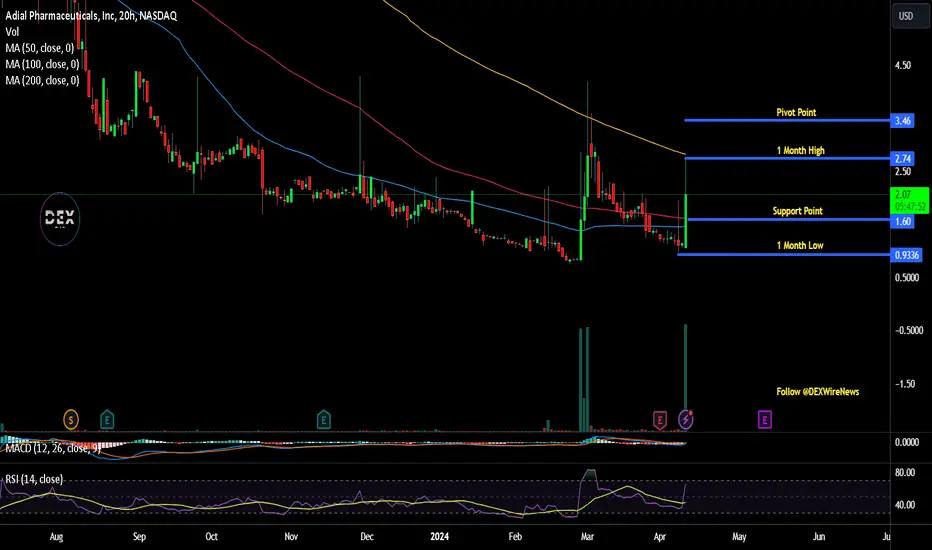The height and width of the screenshot is (550, 932).
Task: Click the tall volume bar in April
Action: (685, 376)
